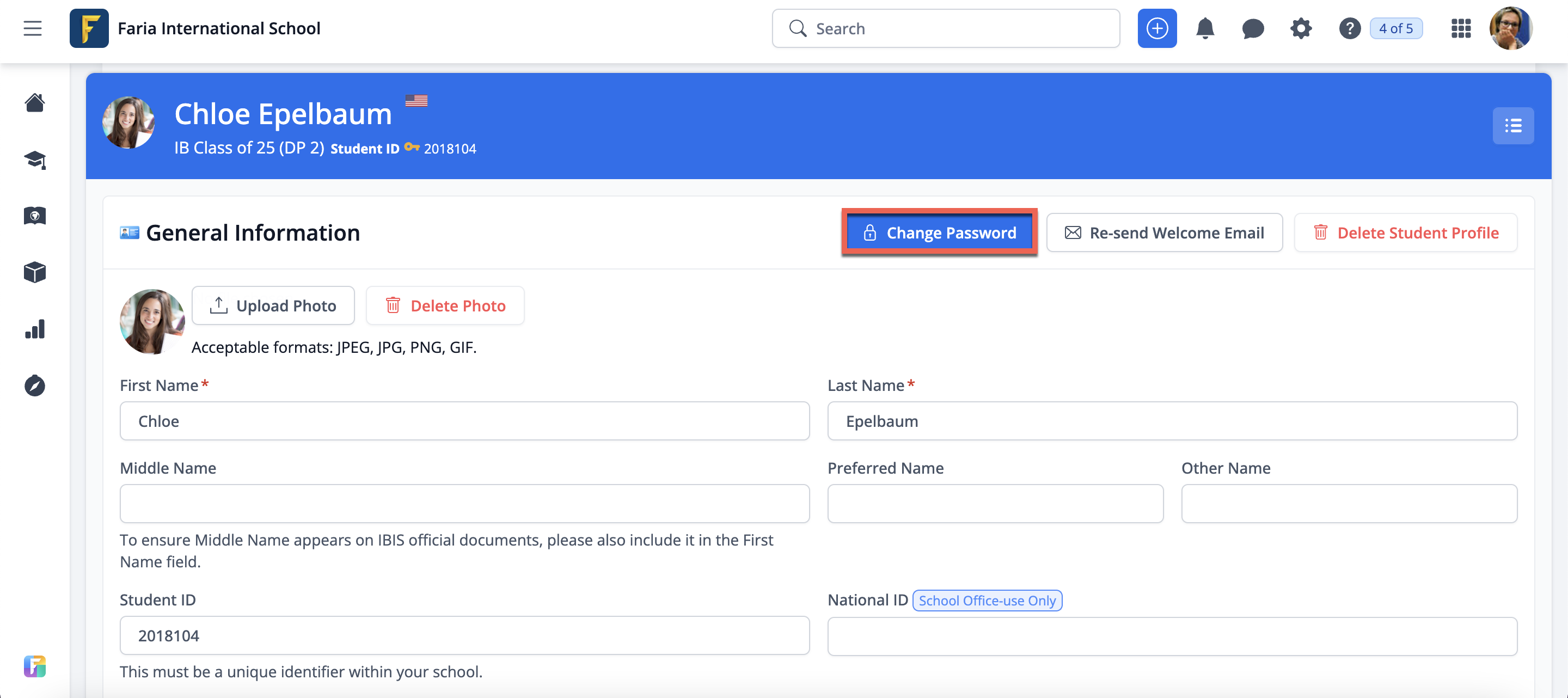Viewport: 1568px width, 698px height.
Task: Go to home in the sidebar
Action: point(35,103)
